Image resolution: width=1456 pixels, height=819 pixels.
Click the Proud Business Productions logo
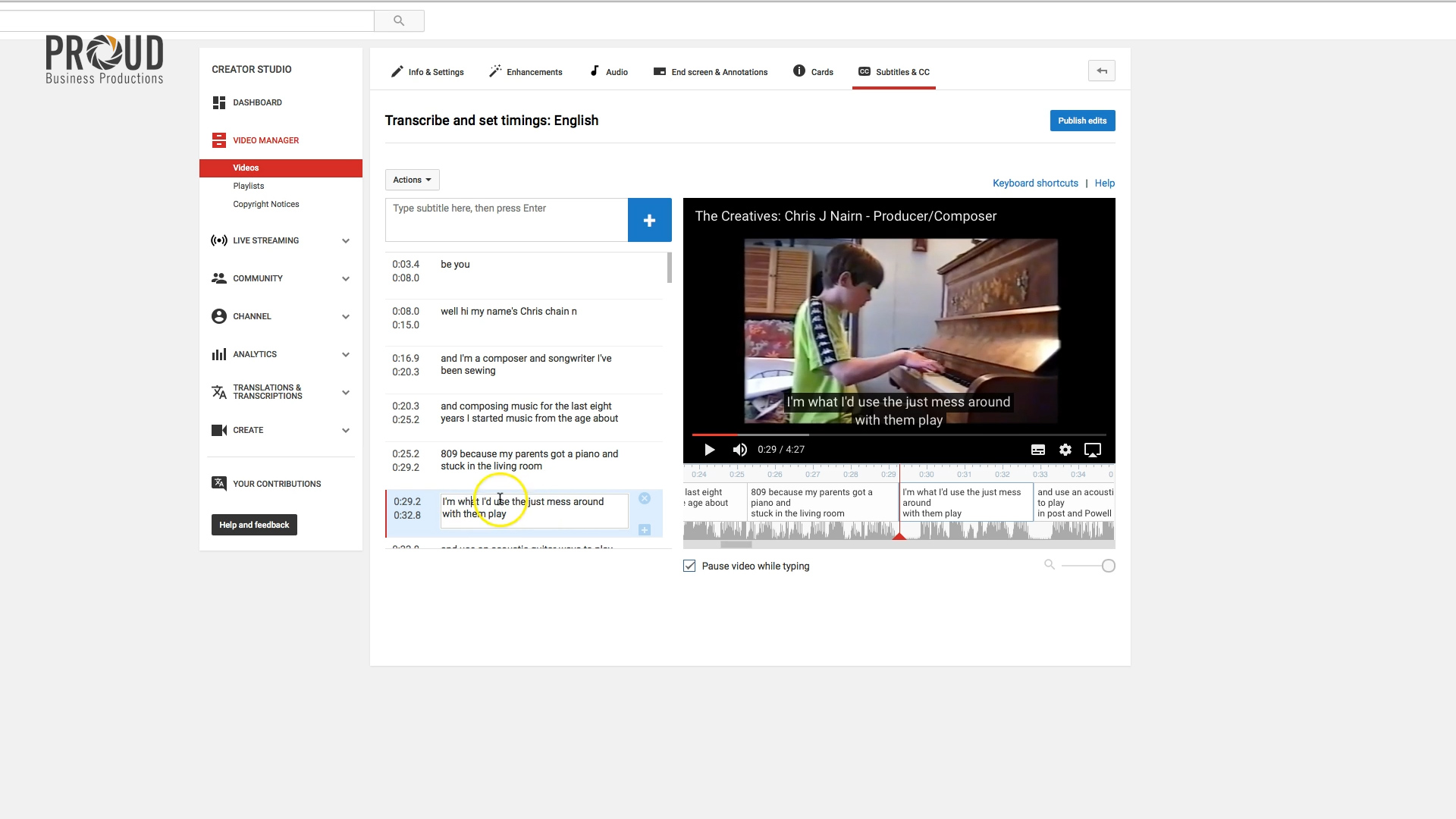pyautogui.click(x=105, y=59)
